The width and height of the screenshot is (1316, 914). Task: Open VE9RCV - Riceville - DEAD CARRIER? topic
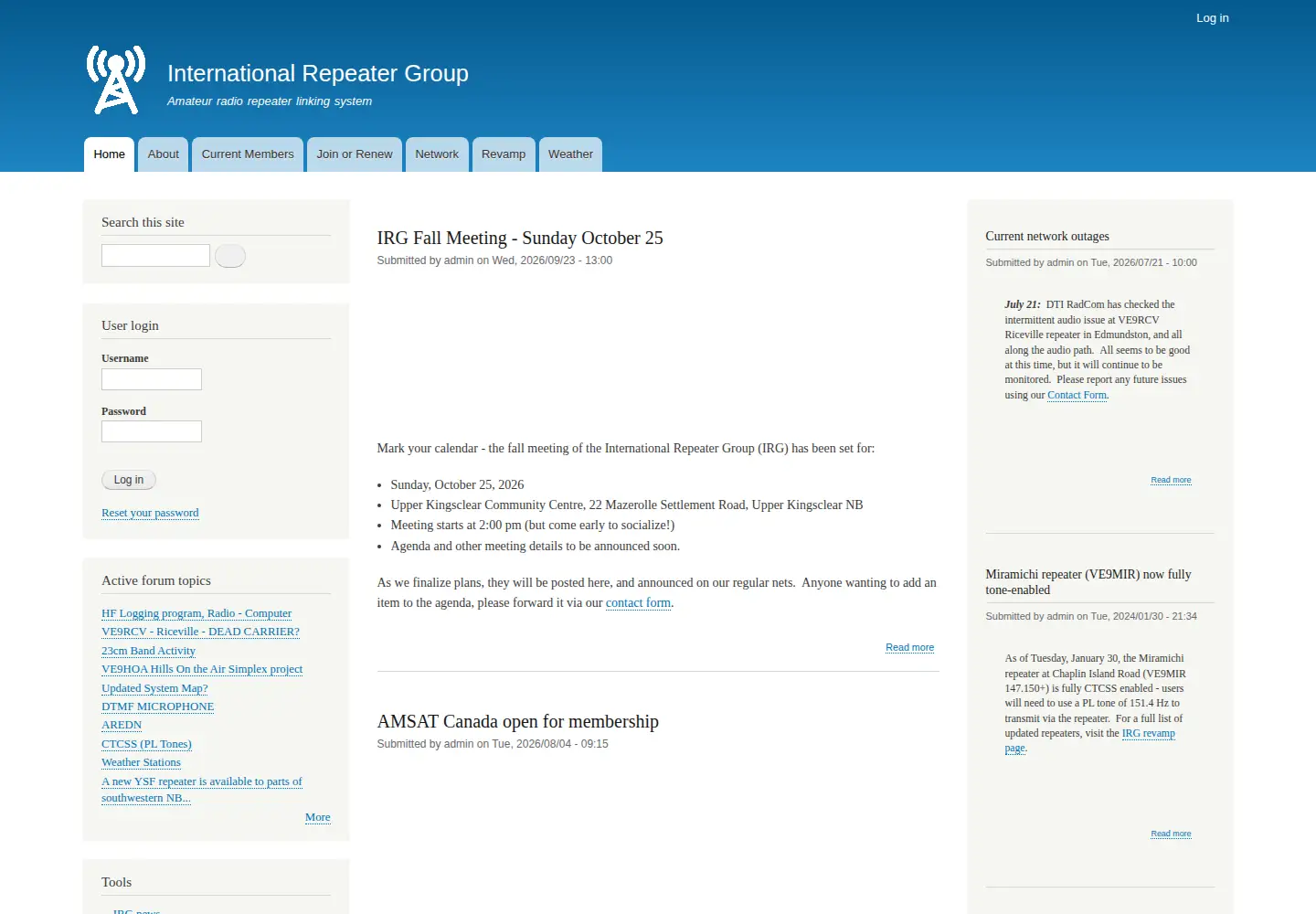(200, 632)
